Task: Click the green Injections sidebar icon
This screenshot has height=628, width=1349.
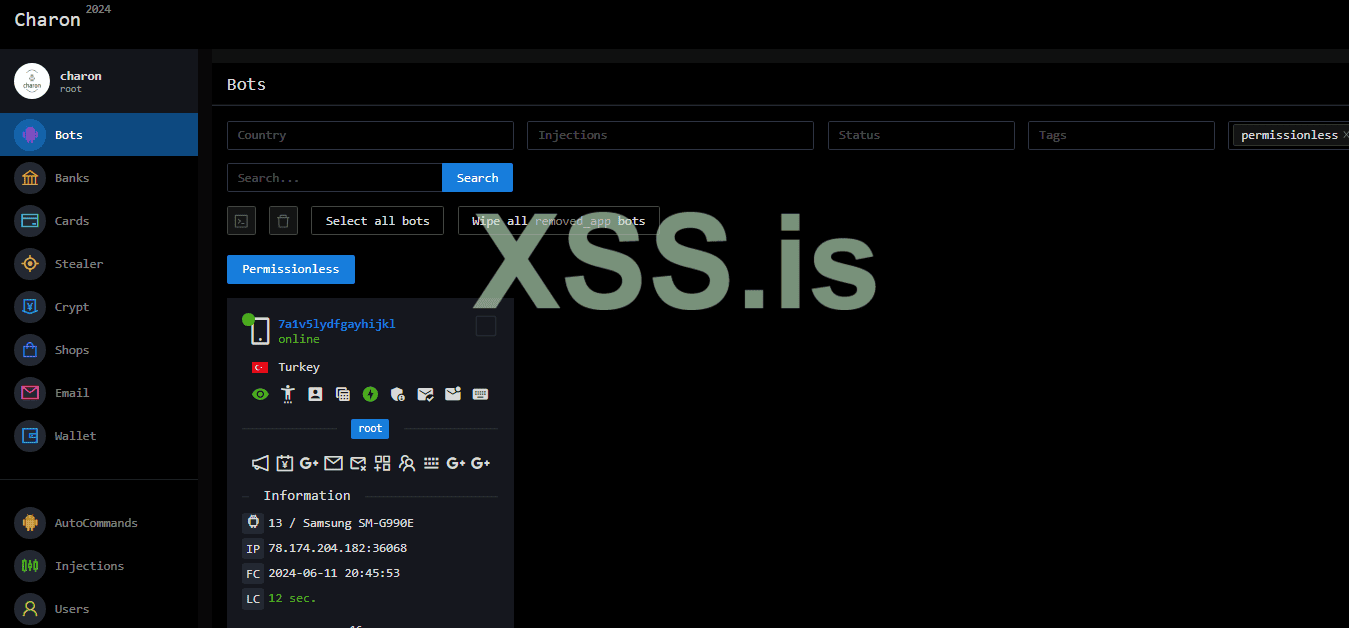Action: (30, 566)
